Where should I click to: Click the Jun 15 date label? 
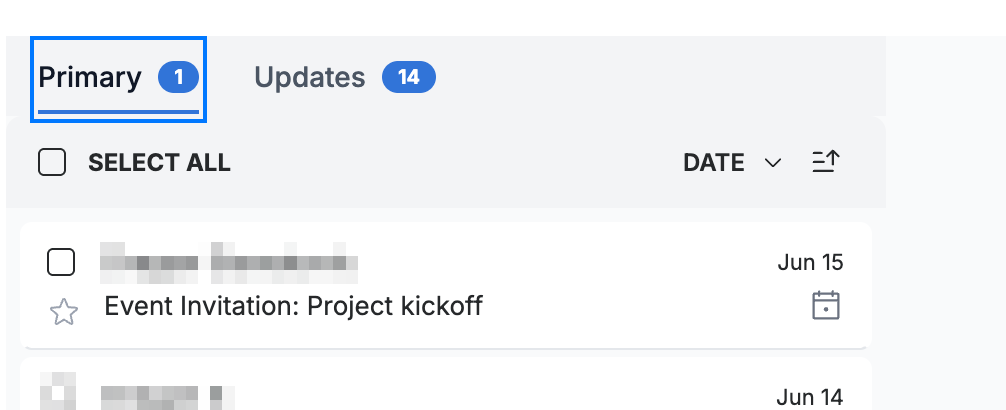[810, 262]
